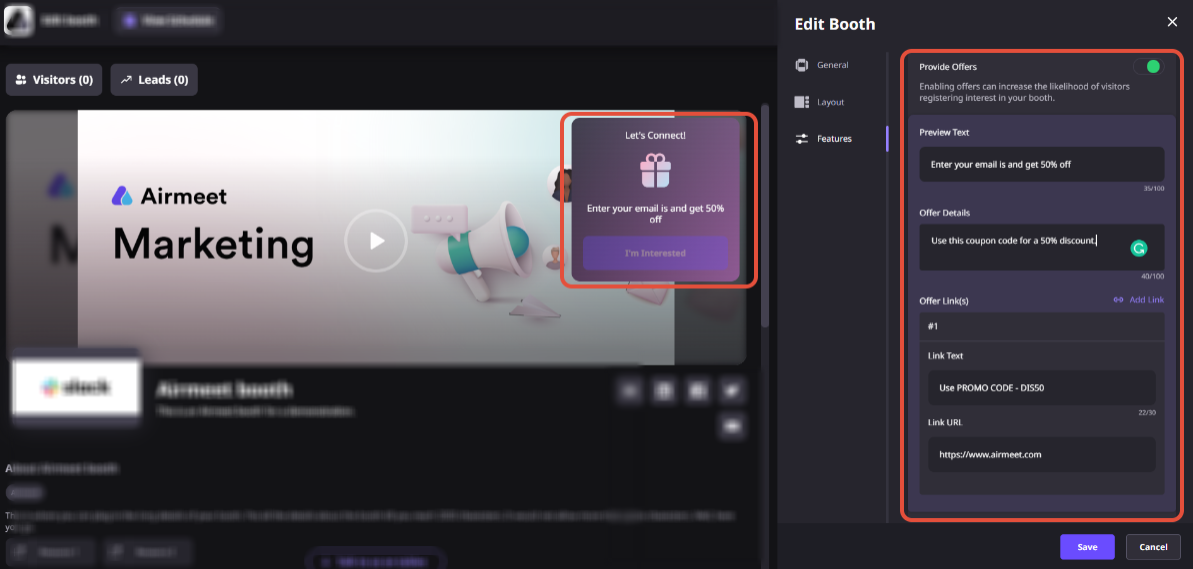Open the Layout tab in Edit Booth
Image resolution: width=1193 pixels, height=569 pixels.
click(830, 102)
